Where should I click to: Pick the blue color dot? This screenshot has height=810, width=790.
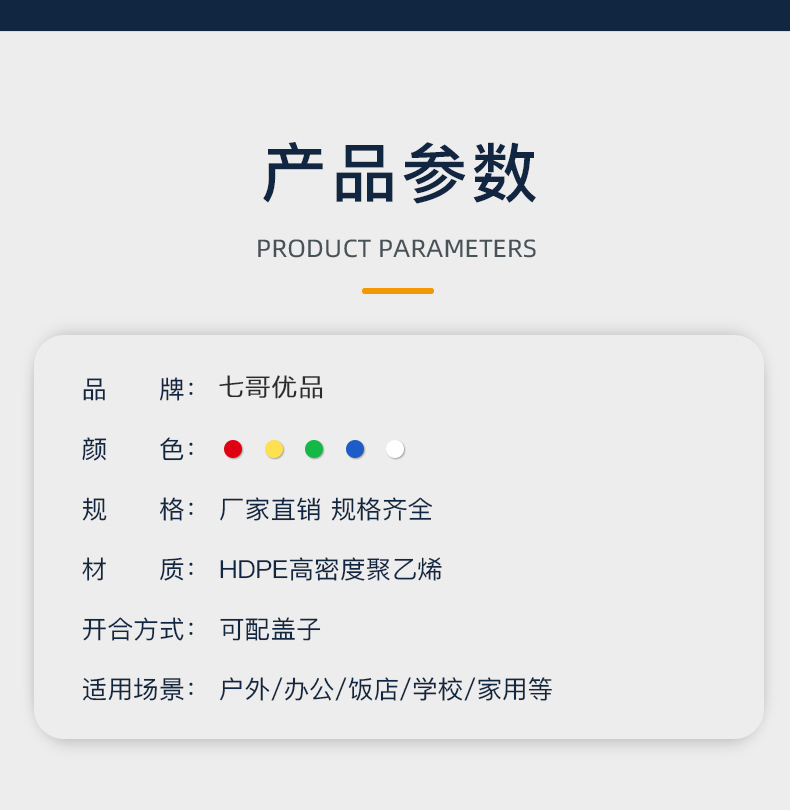355,449
